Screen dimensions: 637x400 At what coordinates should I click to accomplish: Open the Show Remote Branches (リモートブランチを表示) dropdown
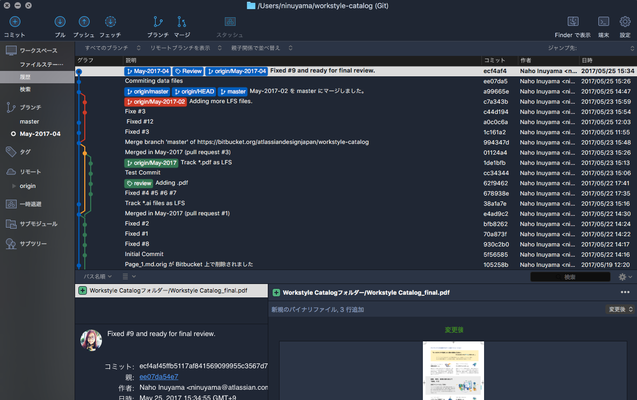tap(186, 48)
